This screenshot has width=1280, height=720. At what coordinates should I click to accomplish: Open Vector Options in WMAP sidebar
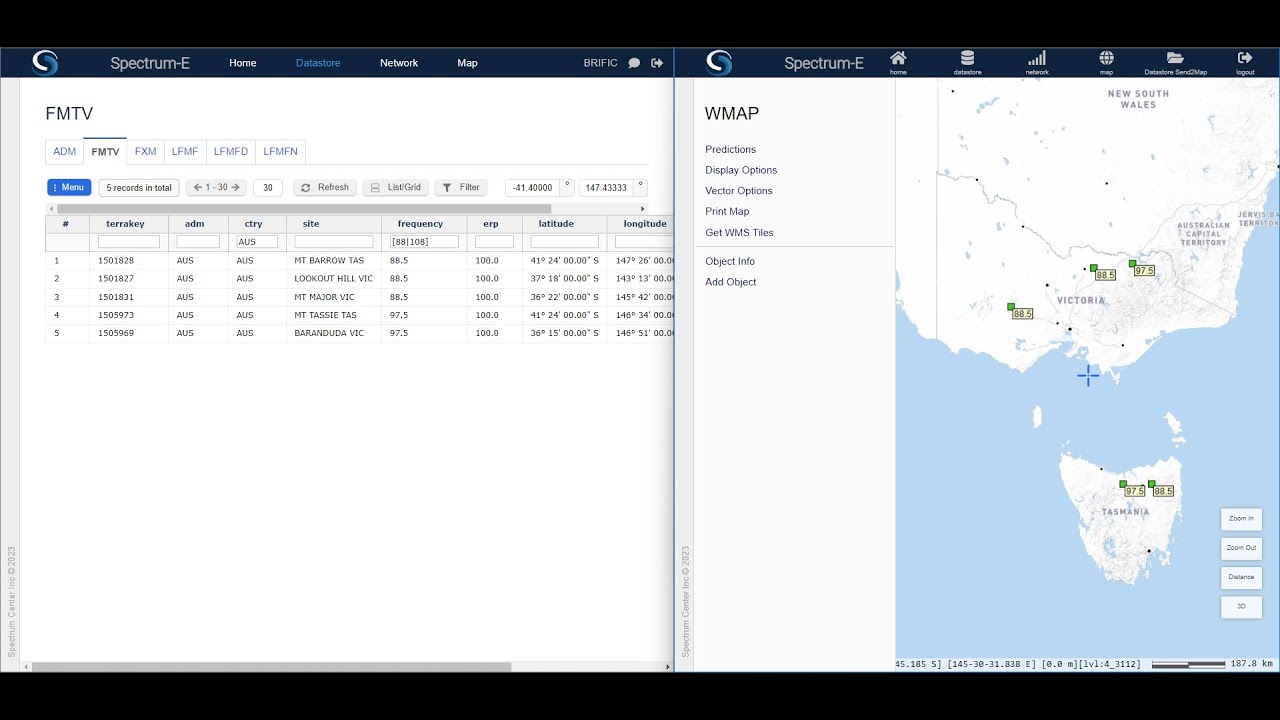[x=739, y=191]
